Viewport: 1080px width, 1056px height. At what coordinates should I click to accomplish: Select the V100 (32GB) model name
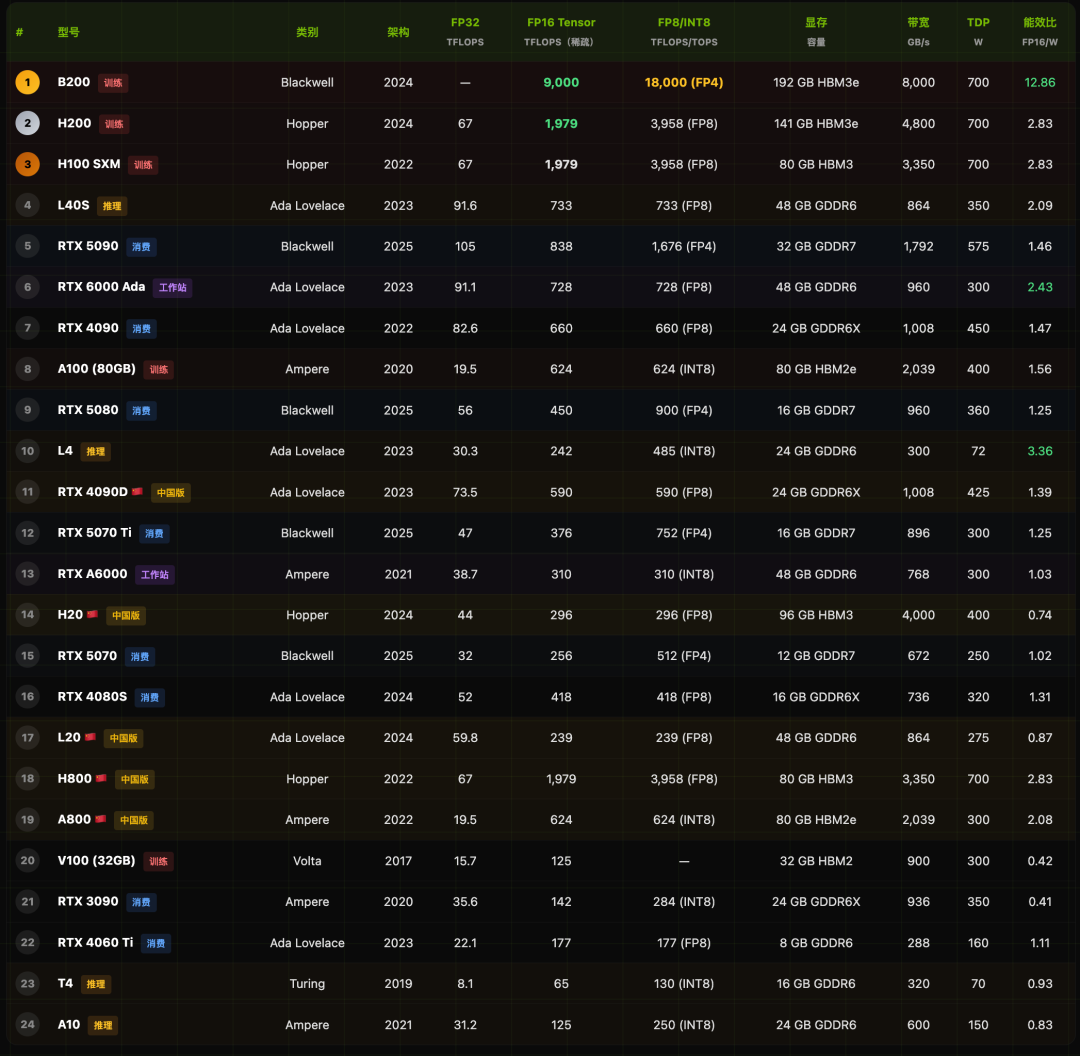96,860
